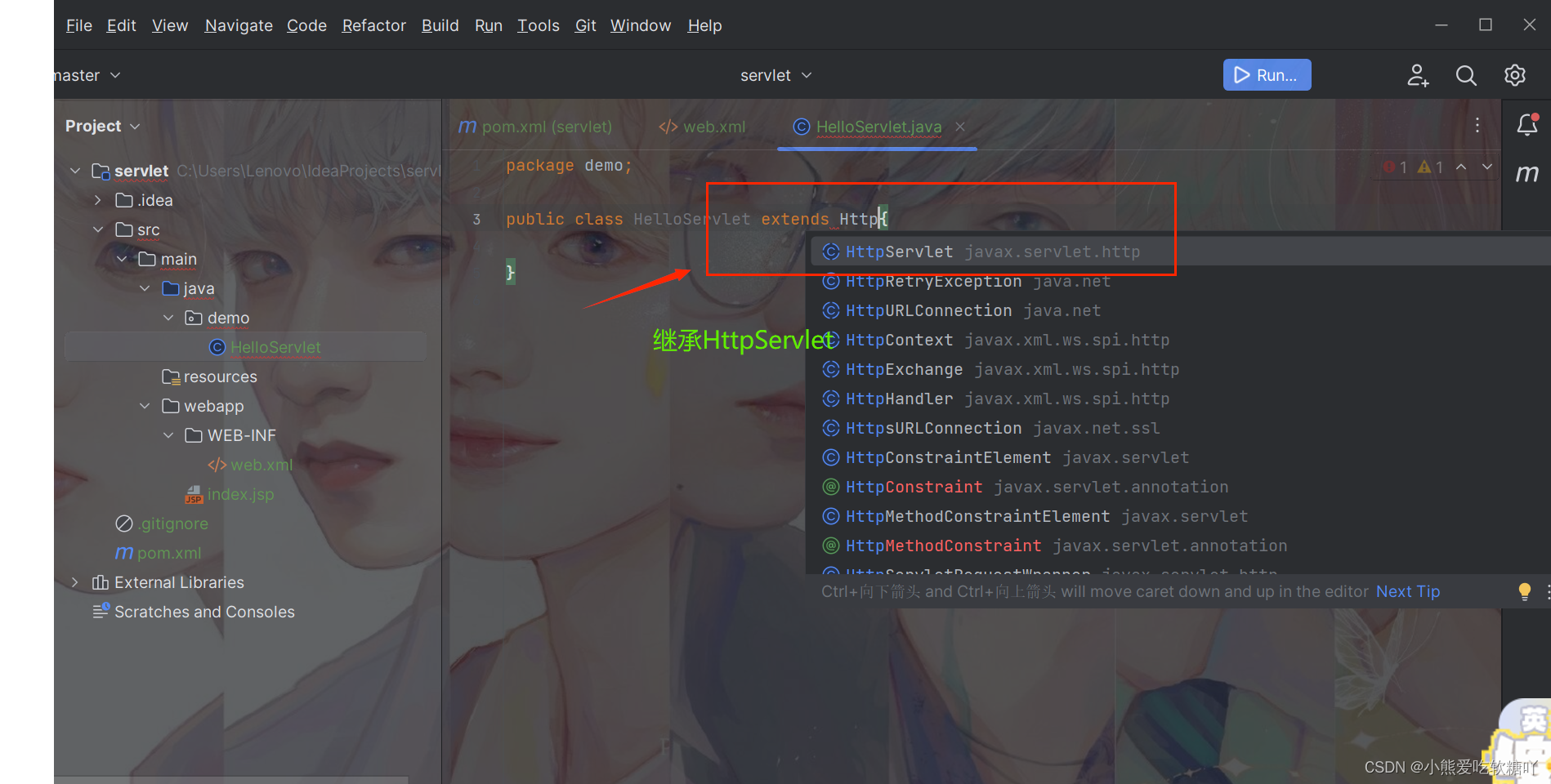Choose HttpConstraintElement completion suggestion
This screenshot has height=784, width=1551.
[1180, 457]
